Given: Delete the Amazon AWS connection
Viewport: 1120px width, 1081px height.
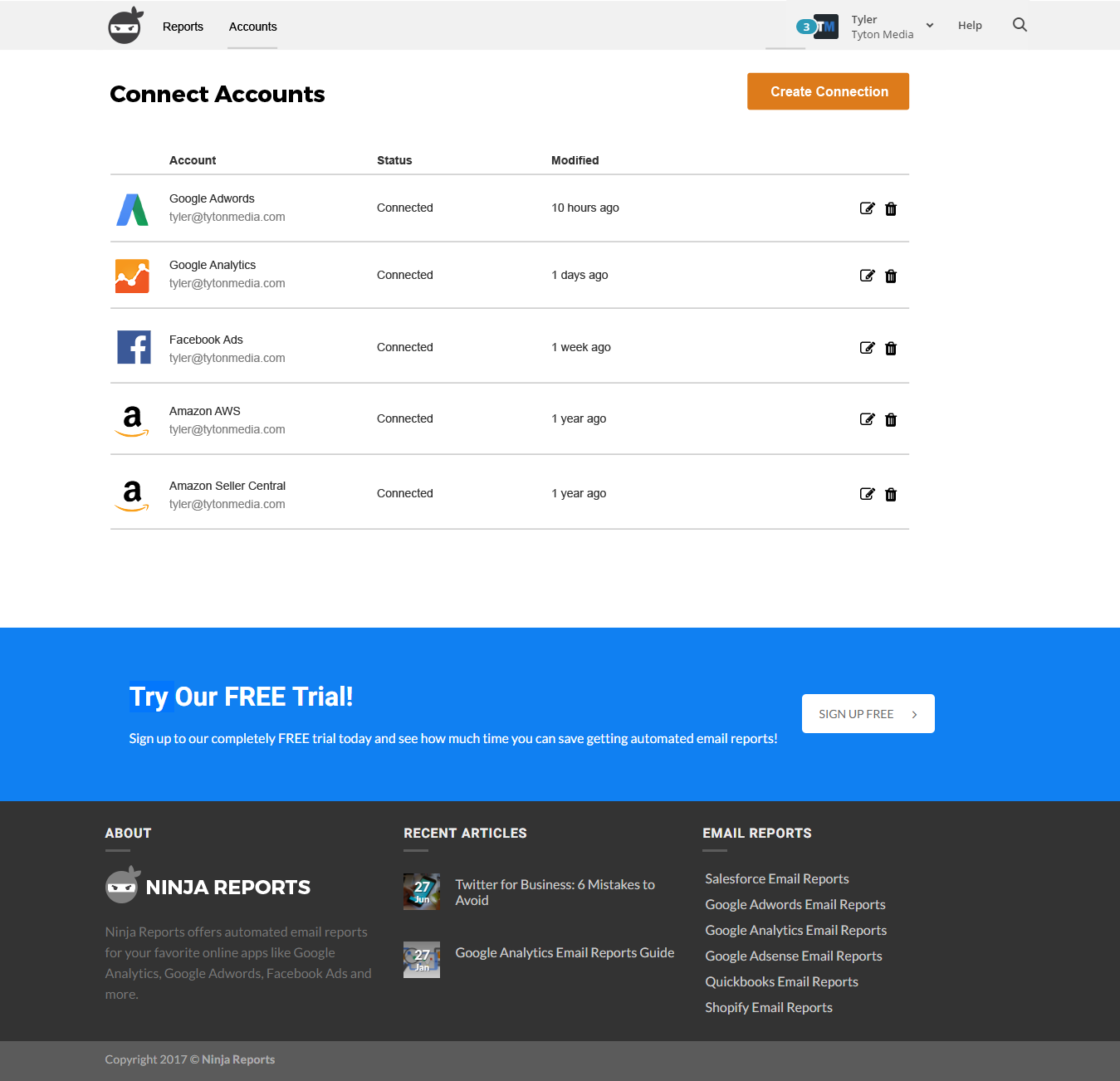Looking at the screenshot, I should pos(891,419).
